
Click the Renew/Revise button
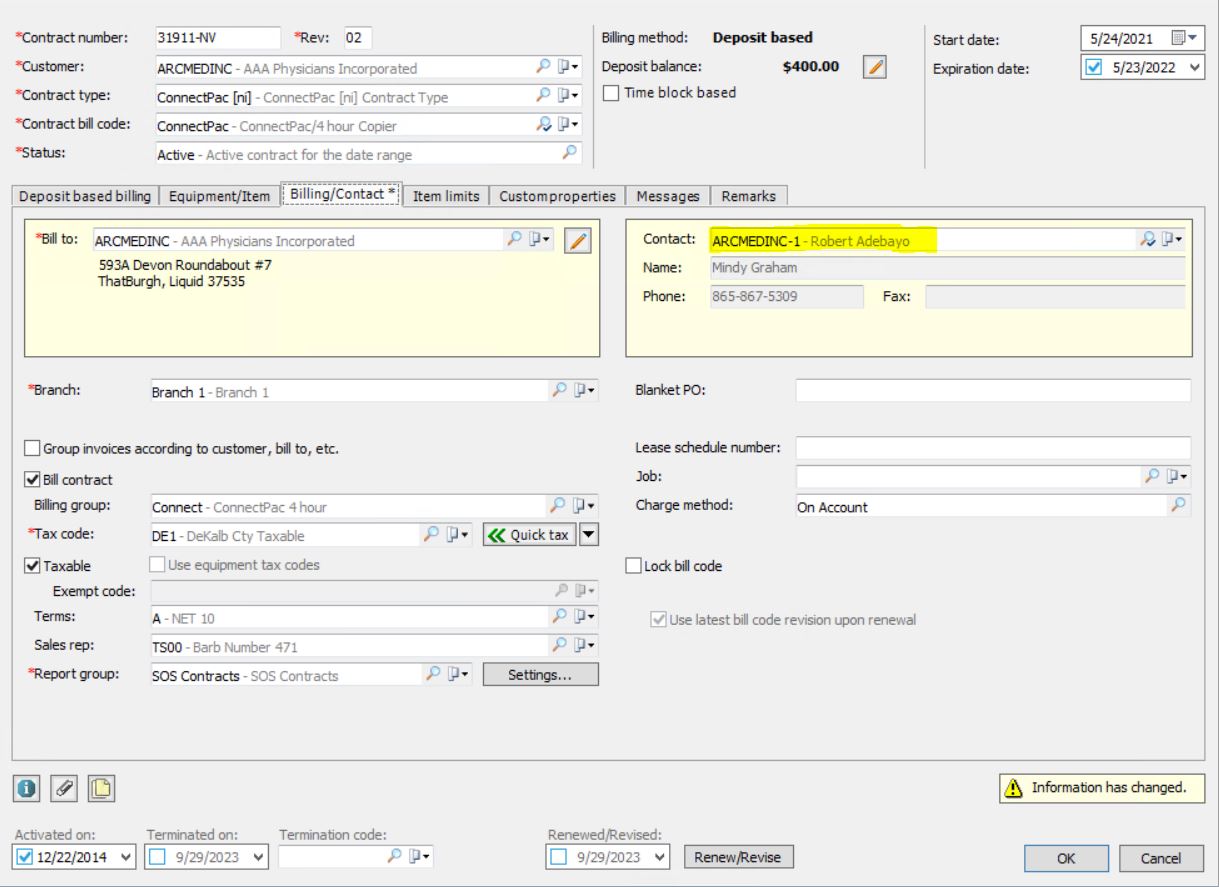(x=738, y=856)
